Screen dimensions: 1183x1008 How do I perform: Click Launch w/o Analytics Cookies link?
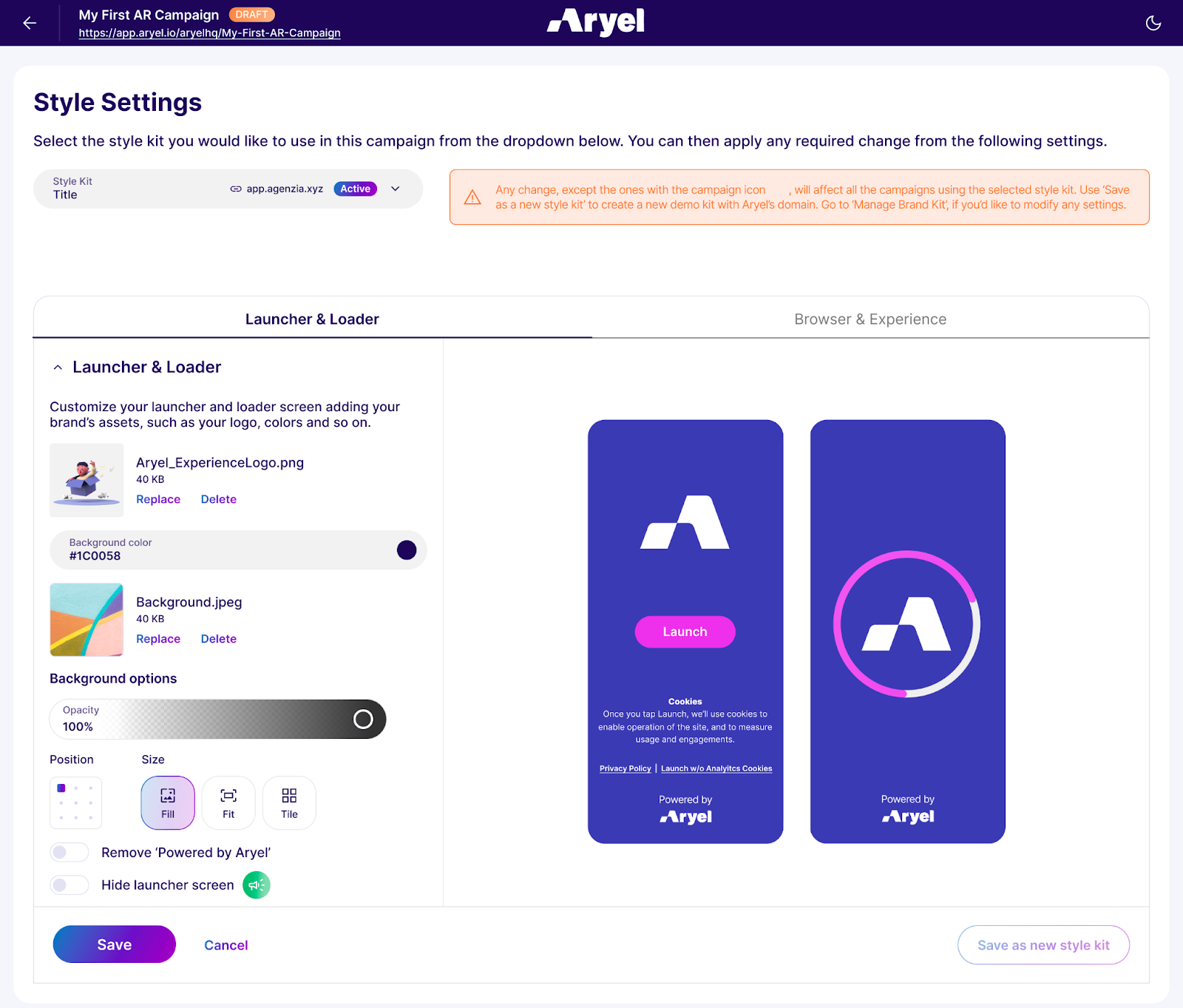click(x=716, y=768)
